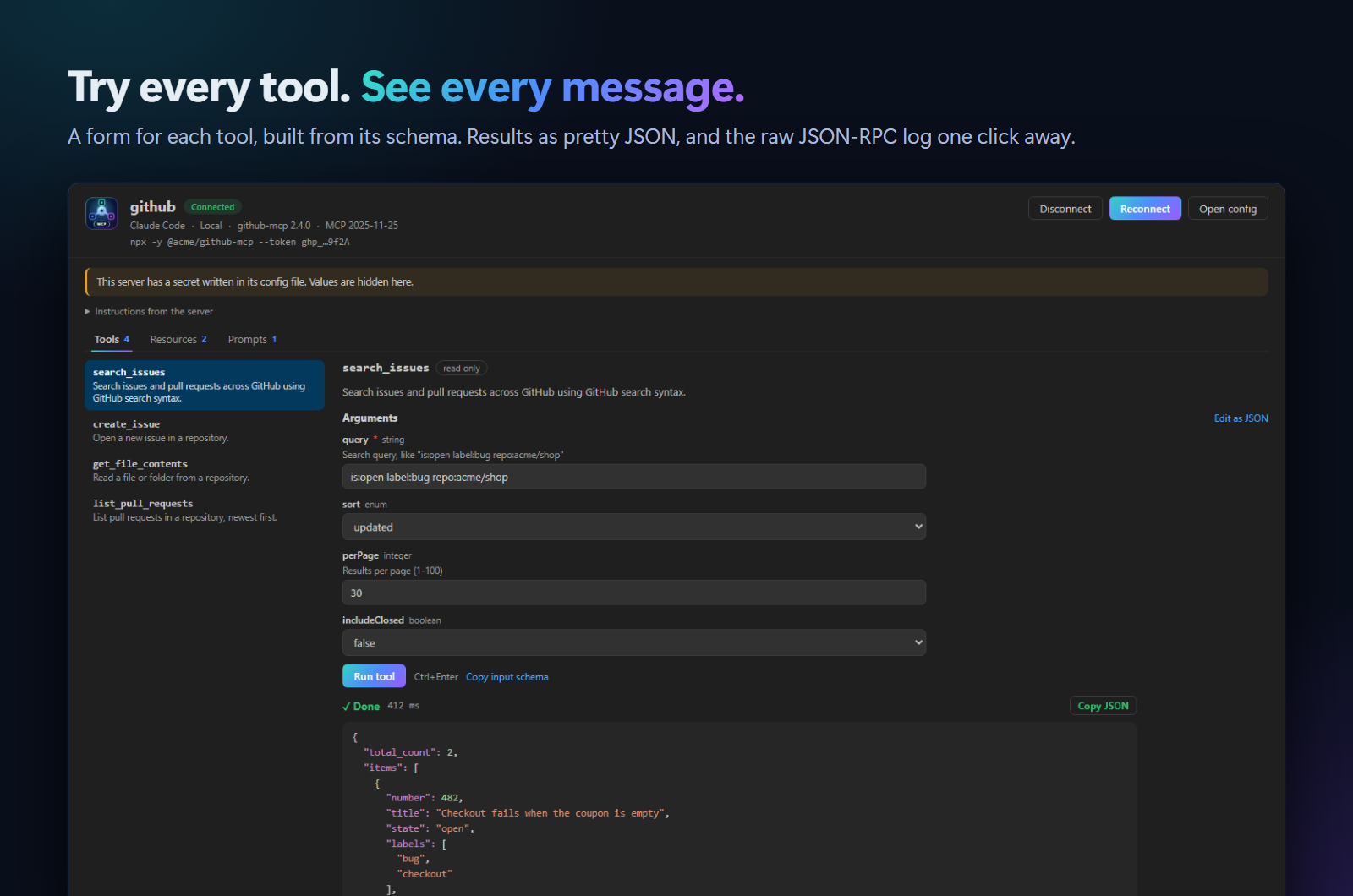1353x896 pixels.
Task: Click the Disconnect button
Action: click(1065, 209)
